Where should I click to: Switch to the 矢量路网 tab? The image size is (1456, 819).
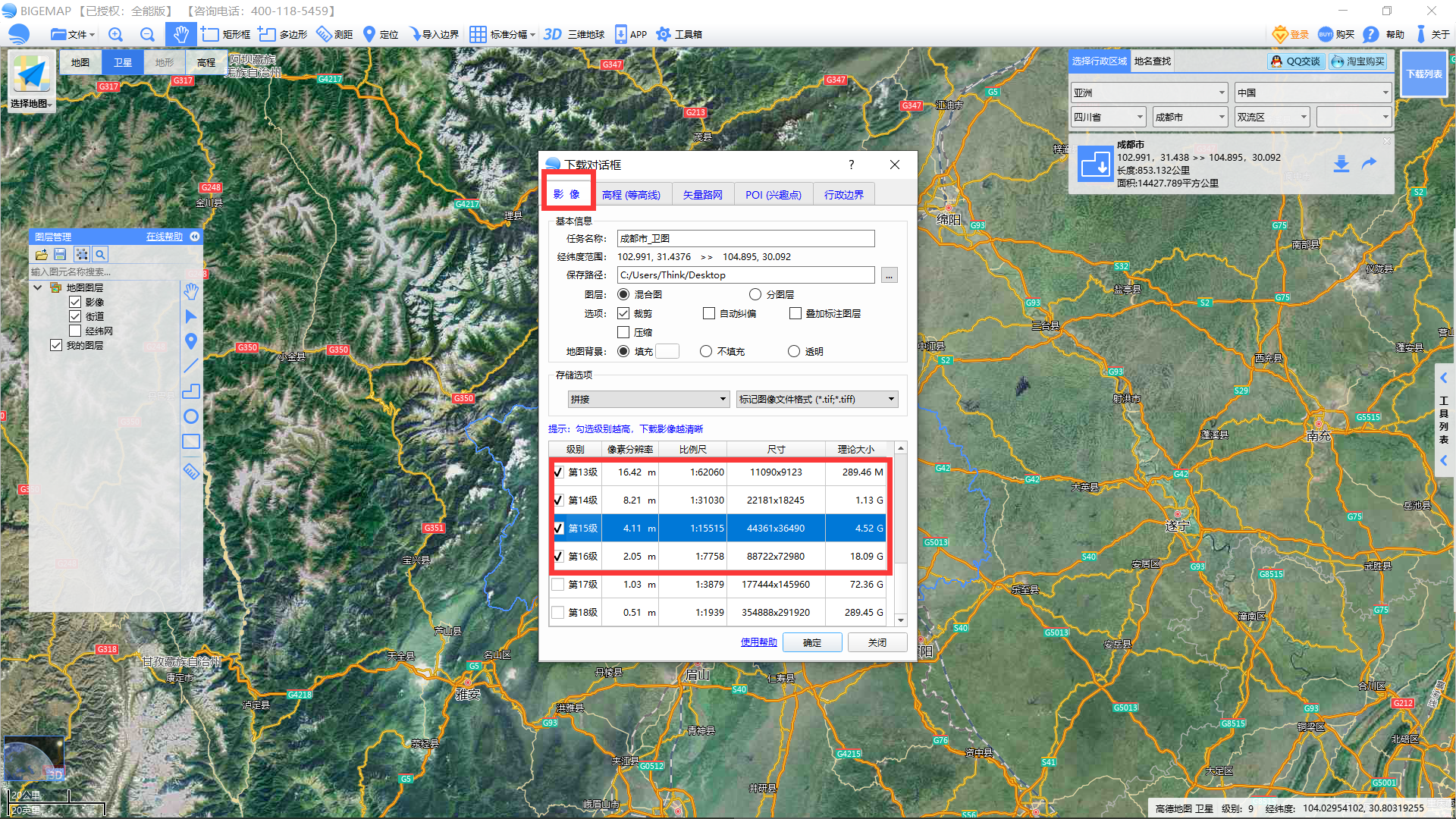pyautogui.click(x=702, y=195)
